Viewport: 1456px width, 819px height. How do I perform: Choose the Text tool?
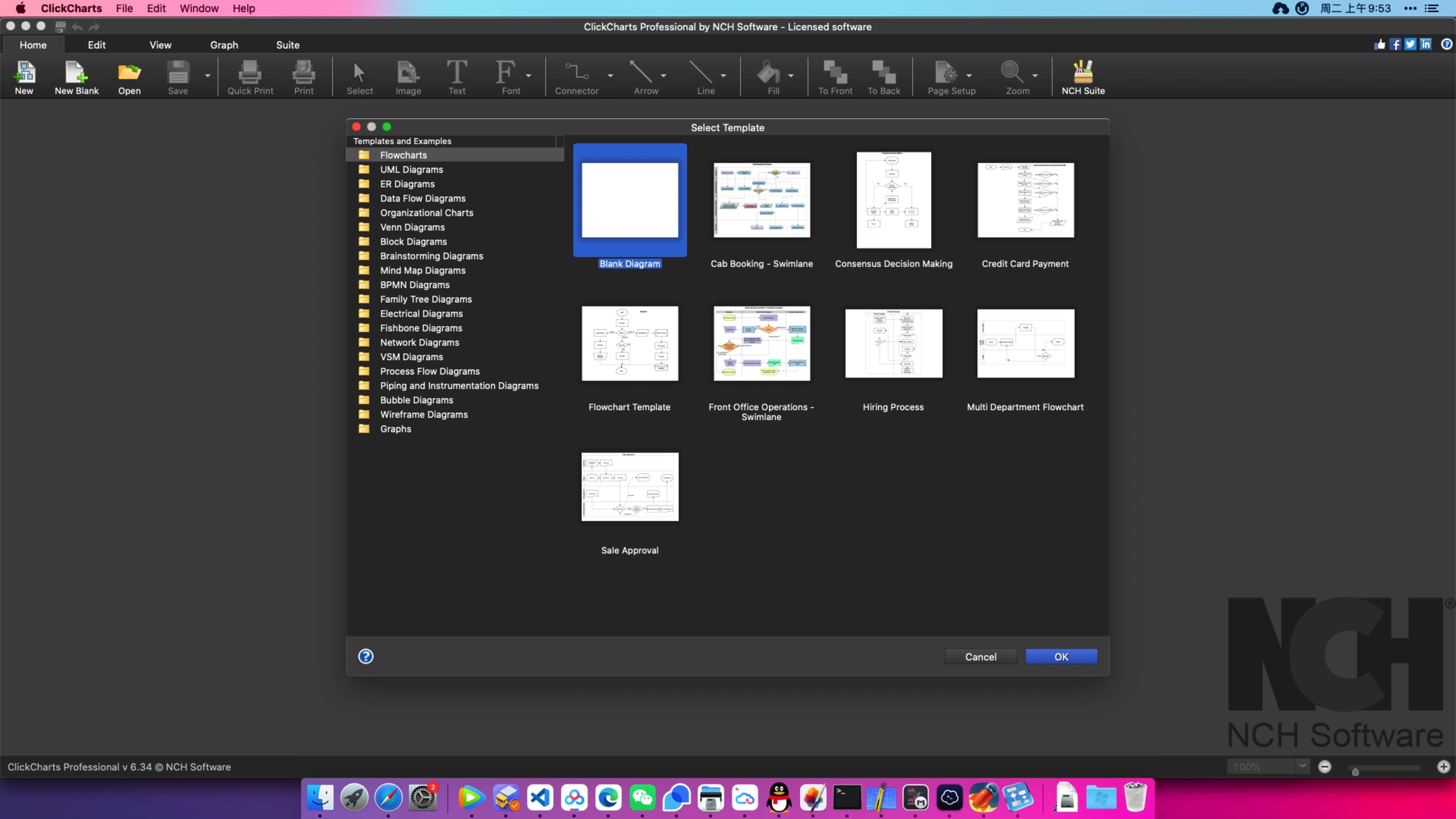coord(457,77)
